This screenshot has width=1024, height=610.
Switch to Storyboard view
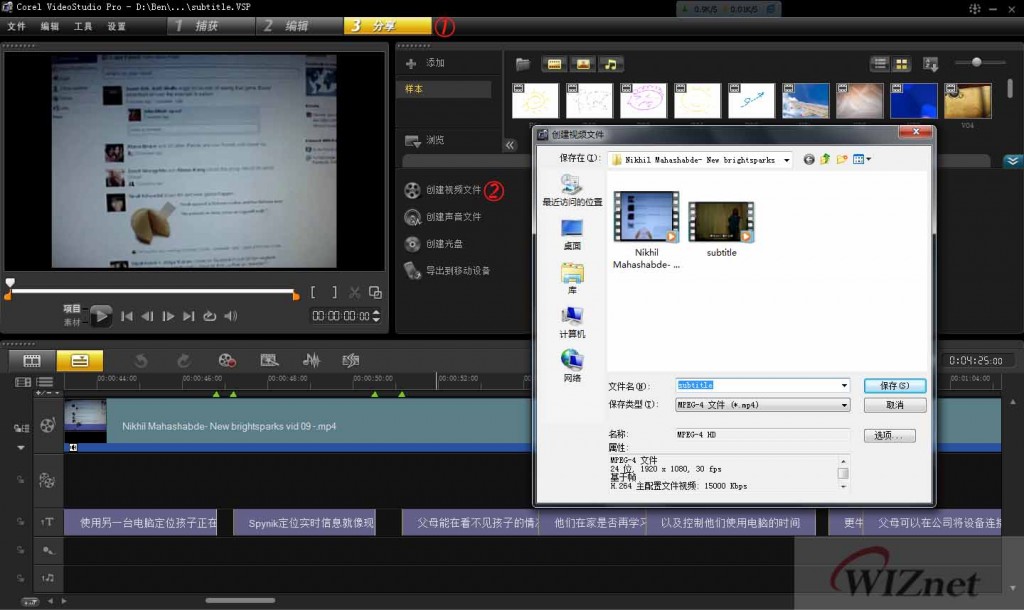pyautogui.click(x=32, y=360)
